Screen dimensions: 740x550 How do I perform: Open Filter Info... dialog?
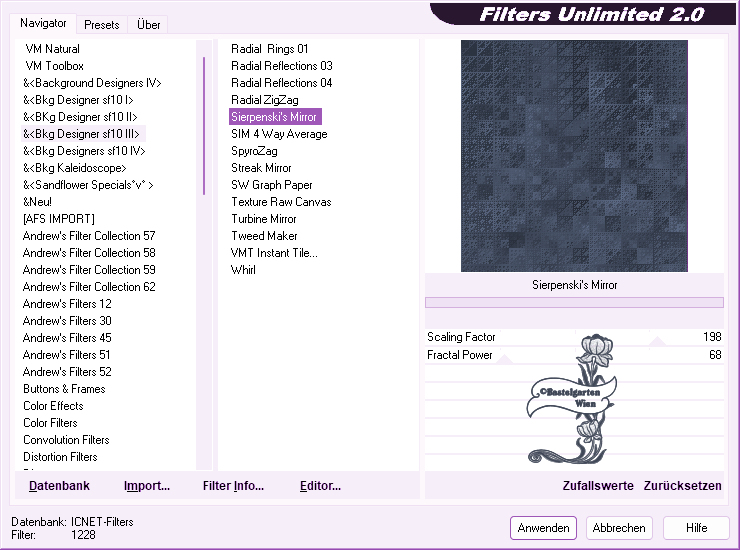[x=233, y=485]
